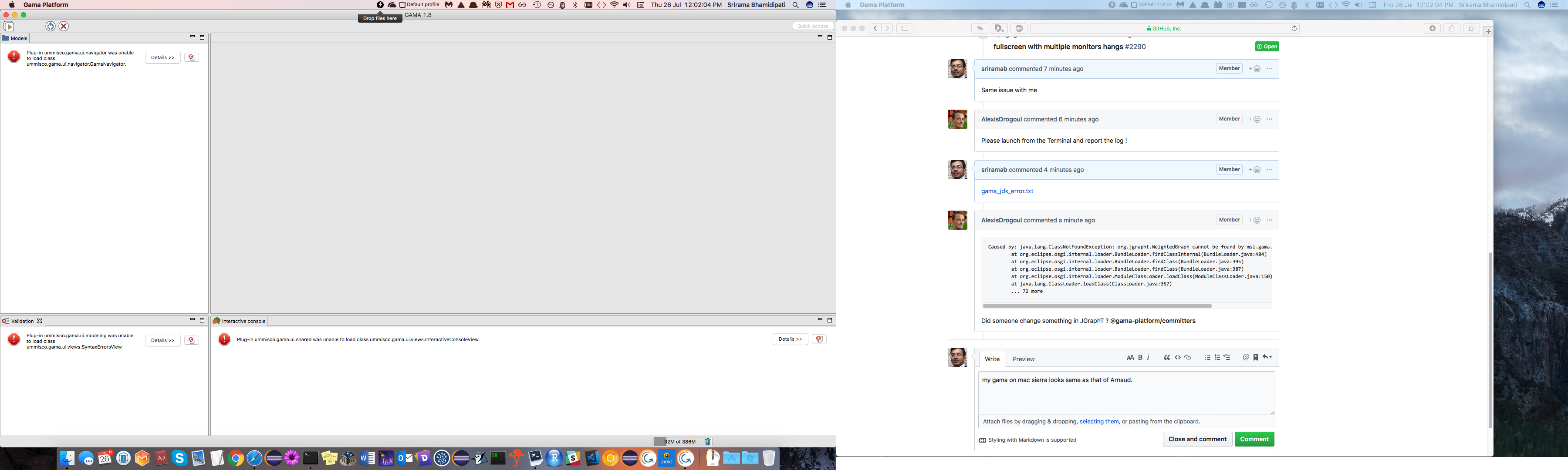The width and height of the screenshot is (1568, 470).
Task: Add reaction to sriramab's 4 minutes ago comment
Action: pos(1254,170)
